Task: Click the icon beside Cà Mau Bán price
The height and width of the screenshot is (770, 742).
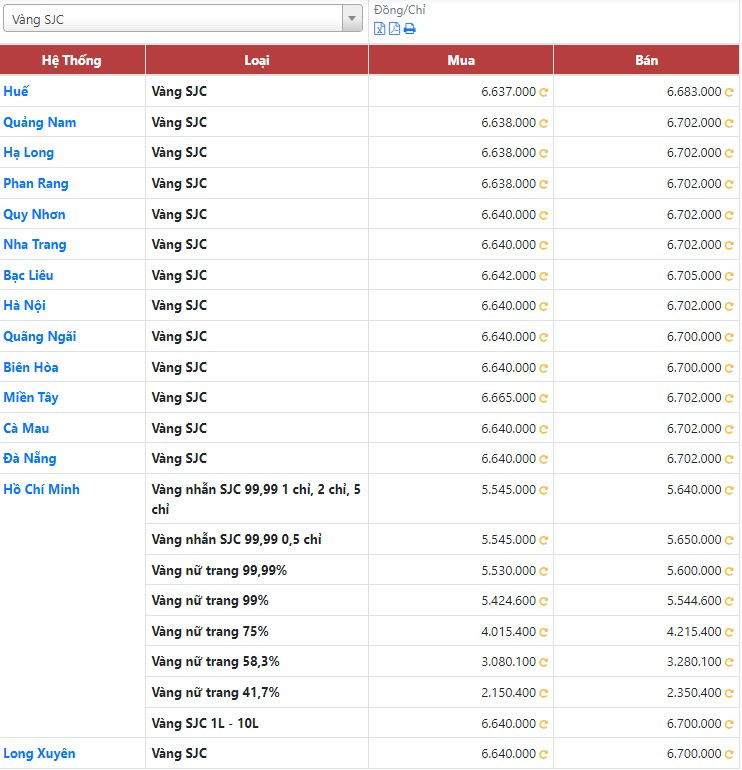Action: click(x=729, y=429)
